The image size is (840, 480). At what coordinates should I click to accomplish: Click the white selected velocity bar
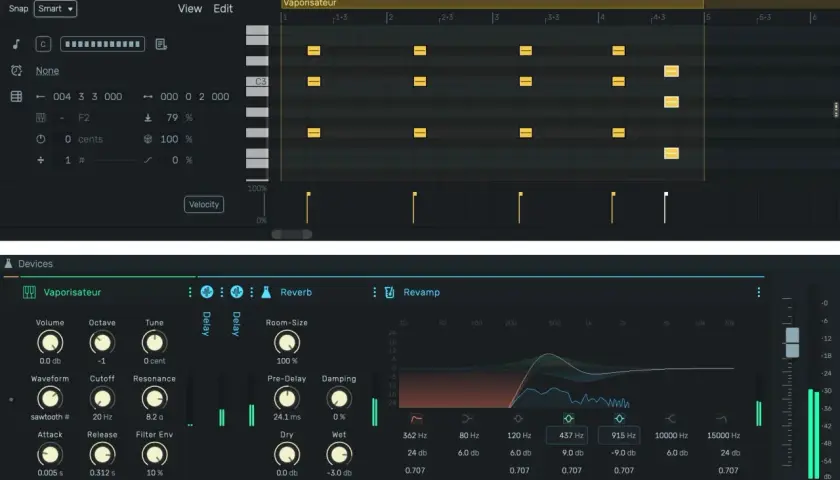point(665,207)
